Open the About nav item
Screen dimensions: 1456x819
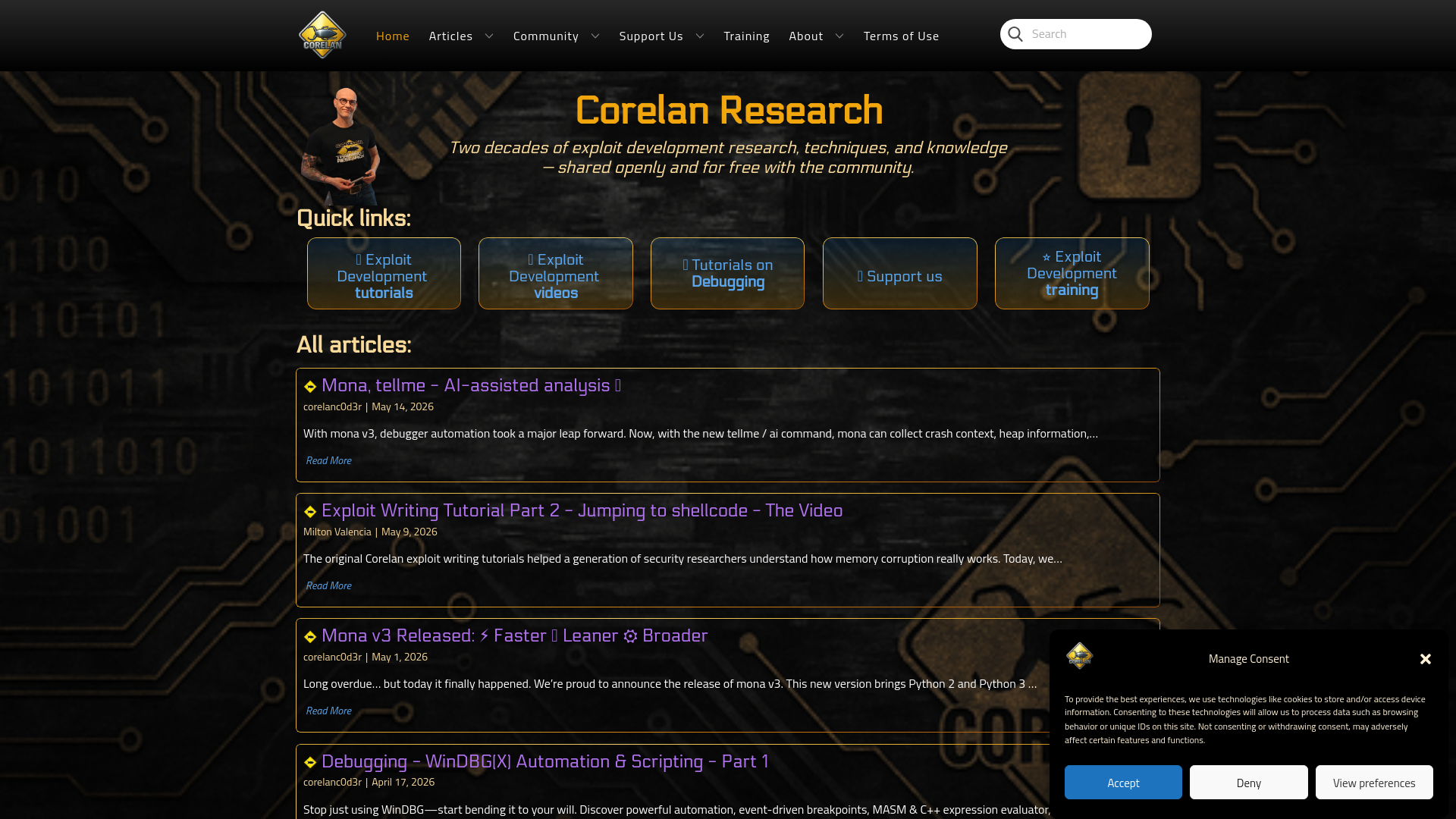(806, 36)
